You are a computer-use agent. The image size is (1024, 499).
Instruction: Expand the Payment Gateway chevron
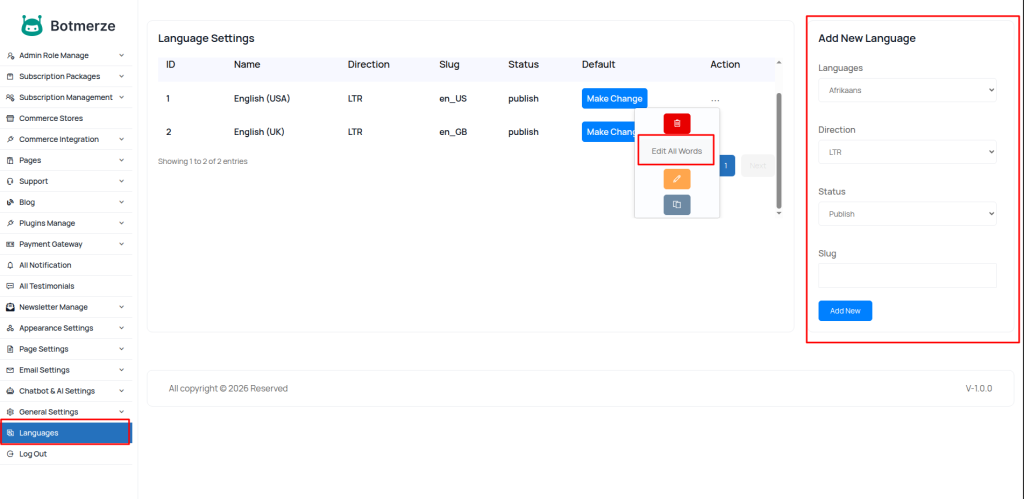point(121,244)
